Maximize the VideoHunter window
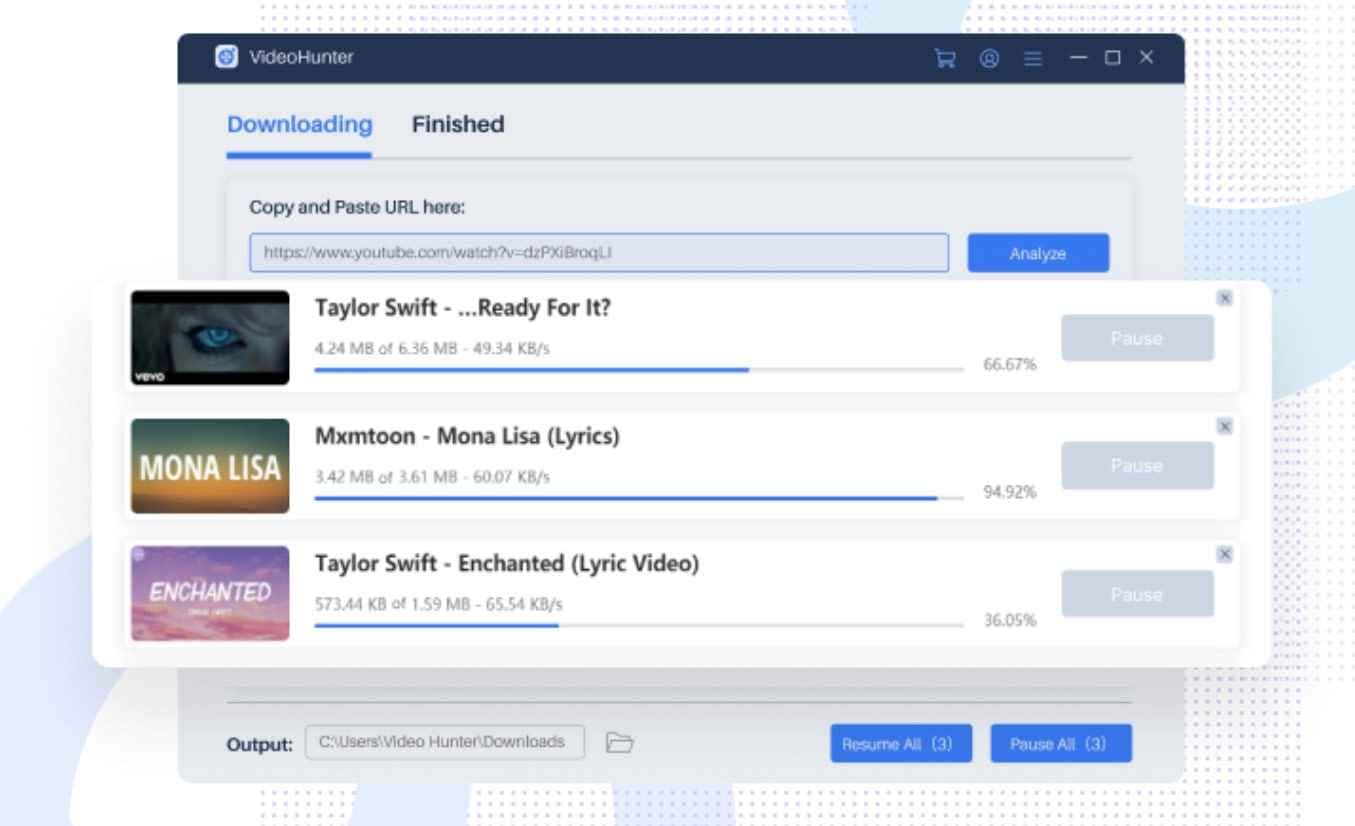 (1112, 58)
